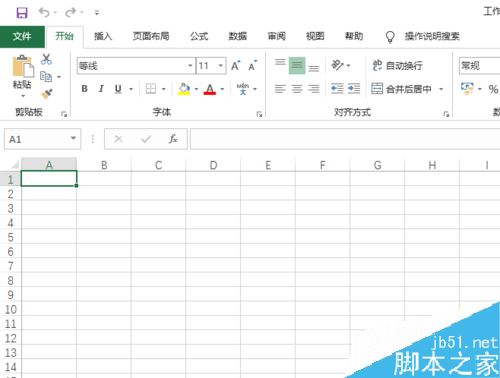Center text horizontally

297,89
